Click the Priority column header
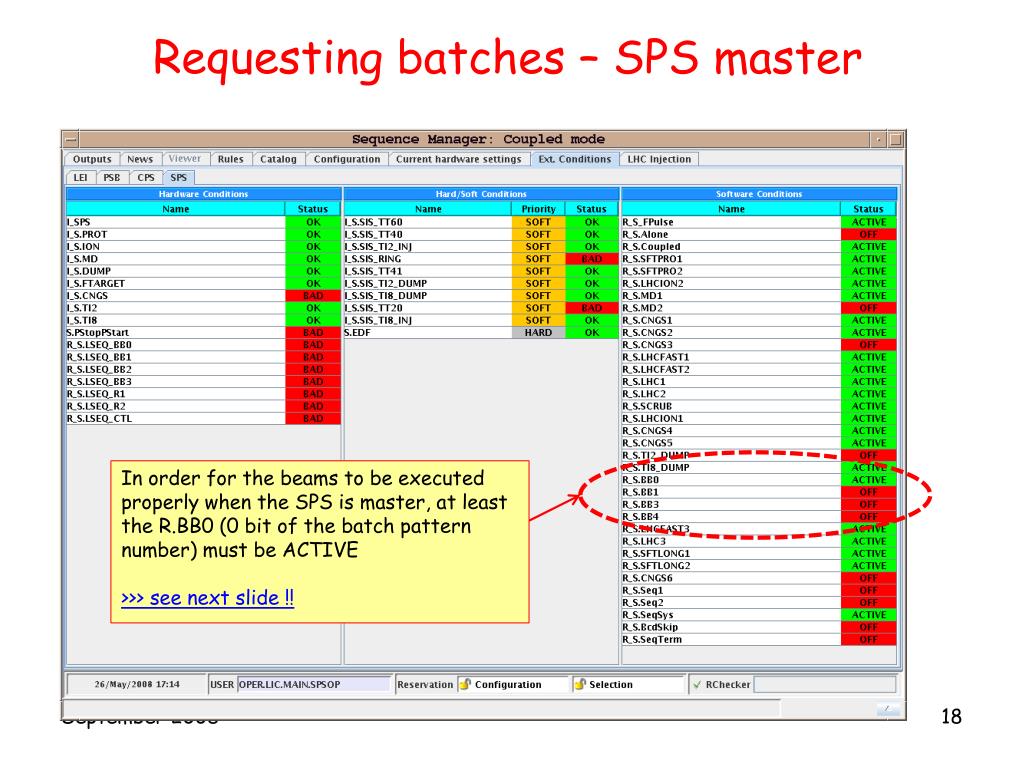The image size is (1024, 768). click(538, 209)
